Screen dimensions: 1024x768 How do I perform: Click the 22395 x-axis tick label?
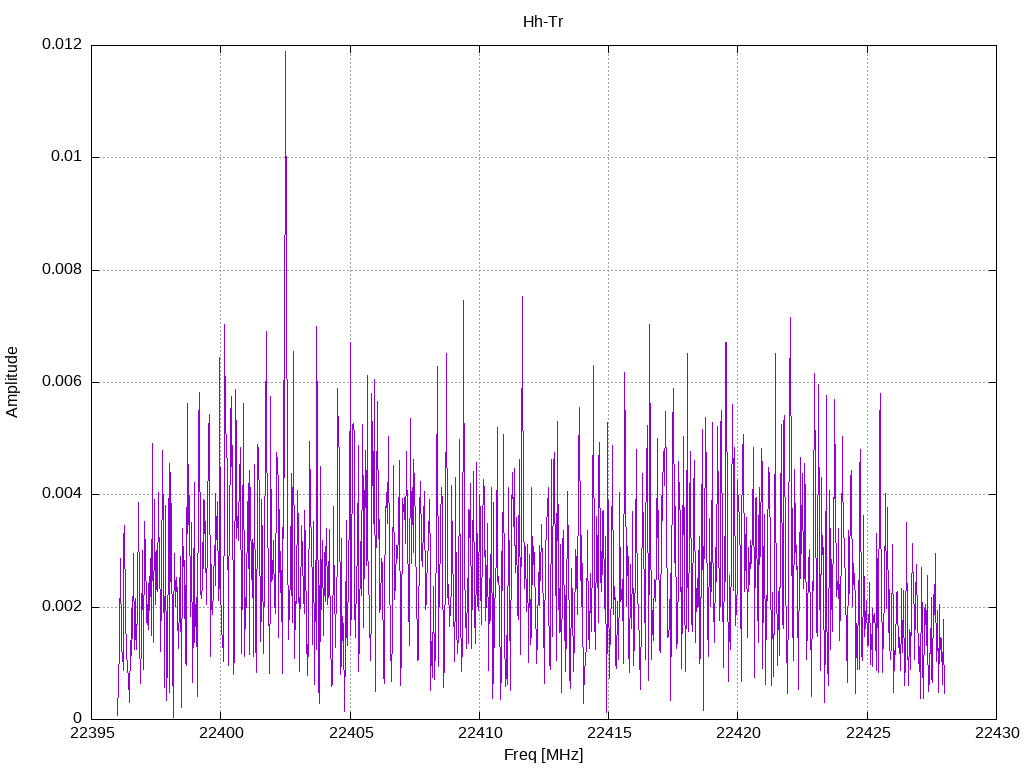91,733
